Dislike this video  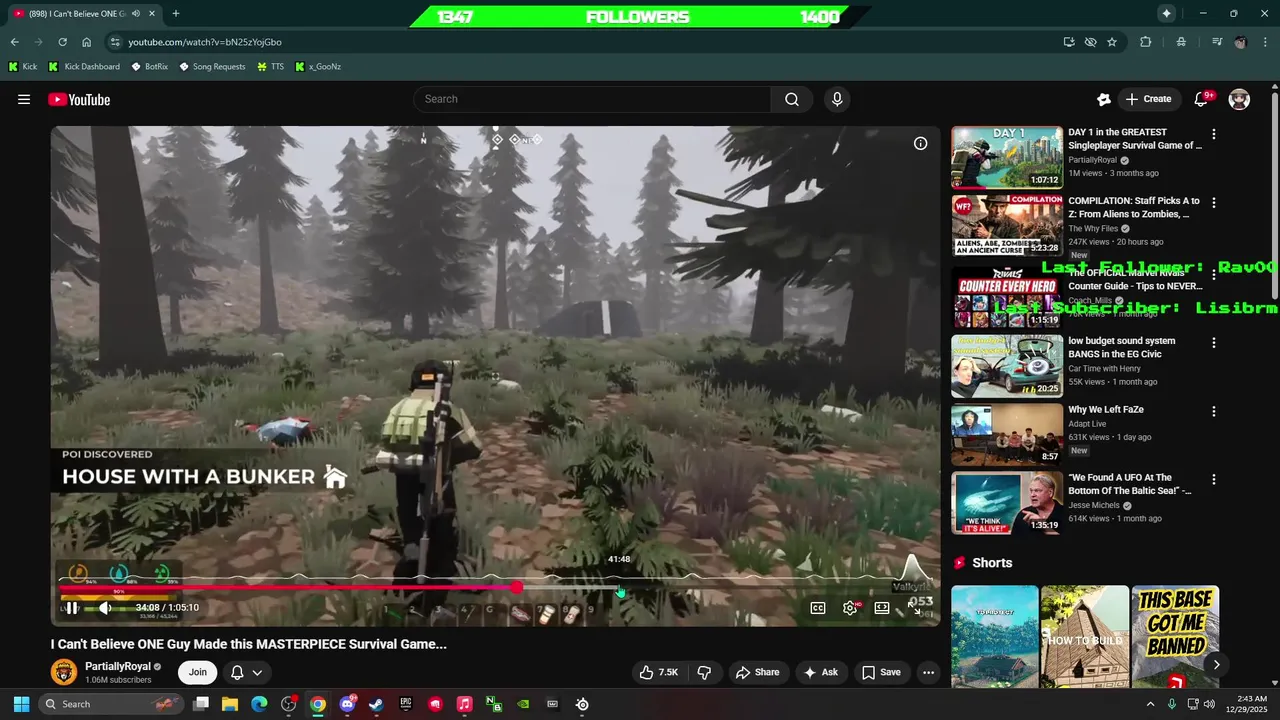704,672
